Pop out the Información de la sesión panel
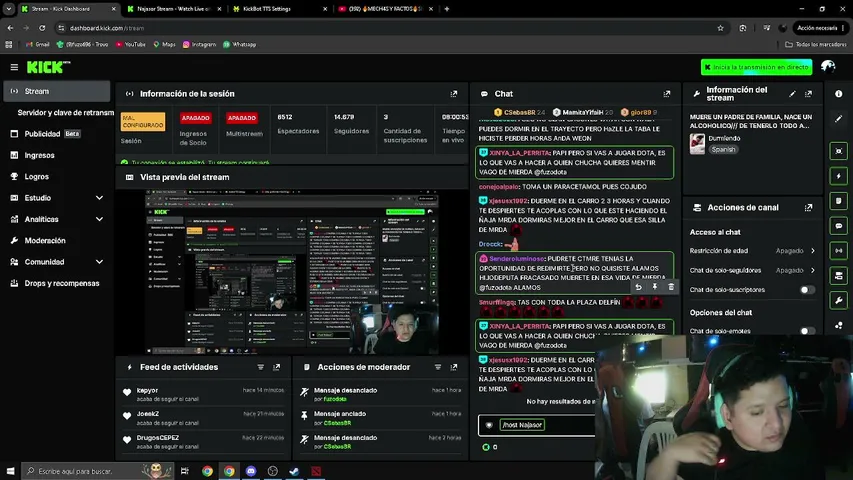The width and height of the screenshot is (853, 480). point(454,94)
